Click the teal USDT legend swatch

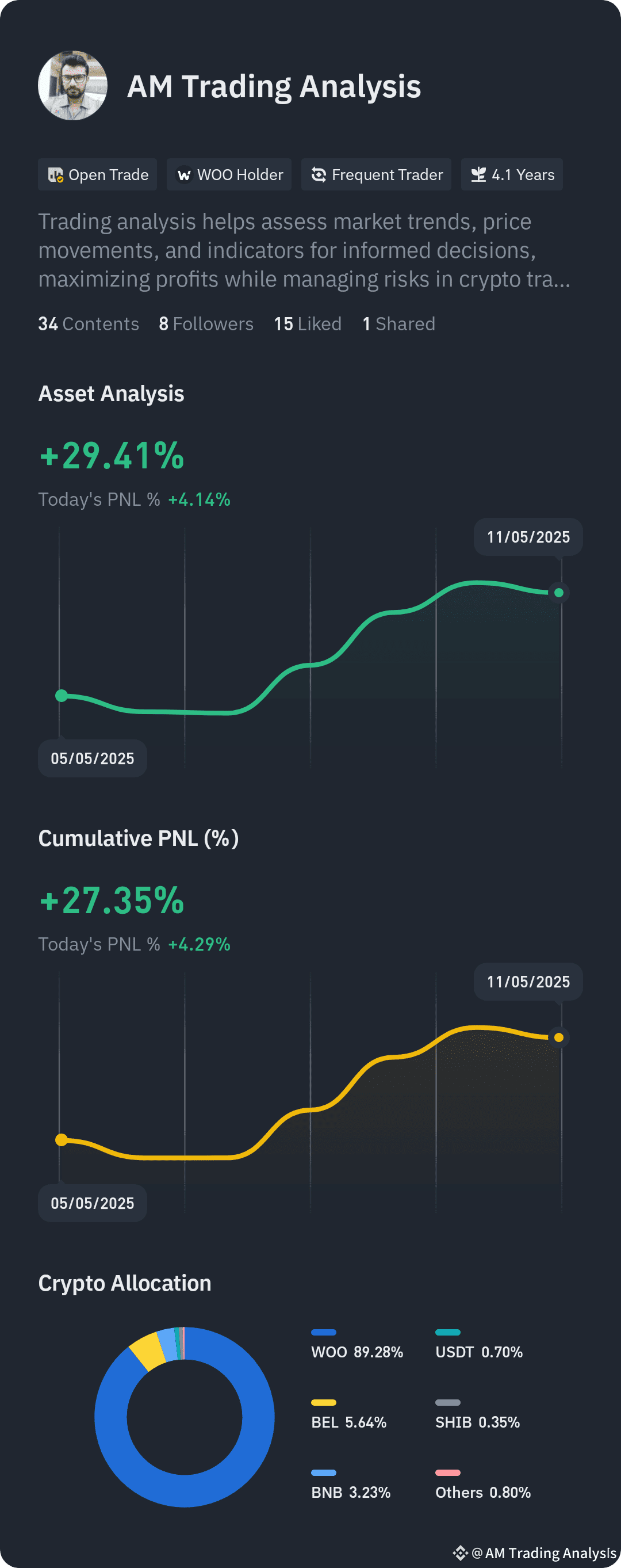448,1333
